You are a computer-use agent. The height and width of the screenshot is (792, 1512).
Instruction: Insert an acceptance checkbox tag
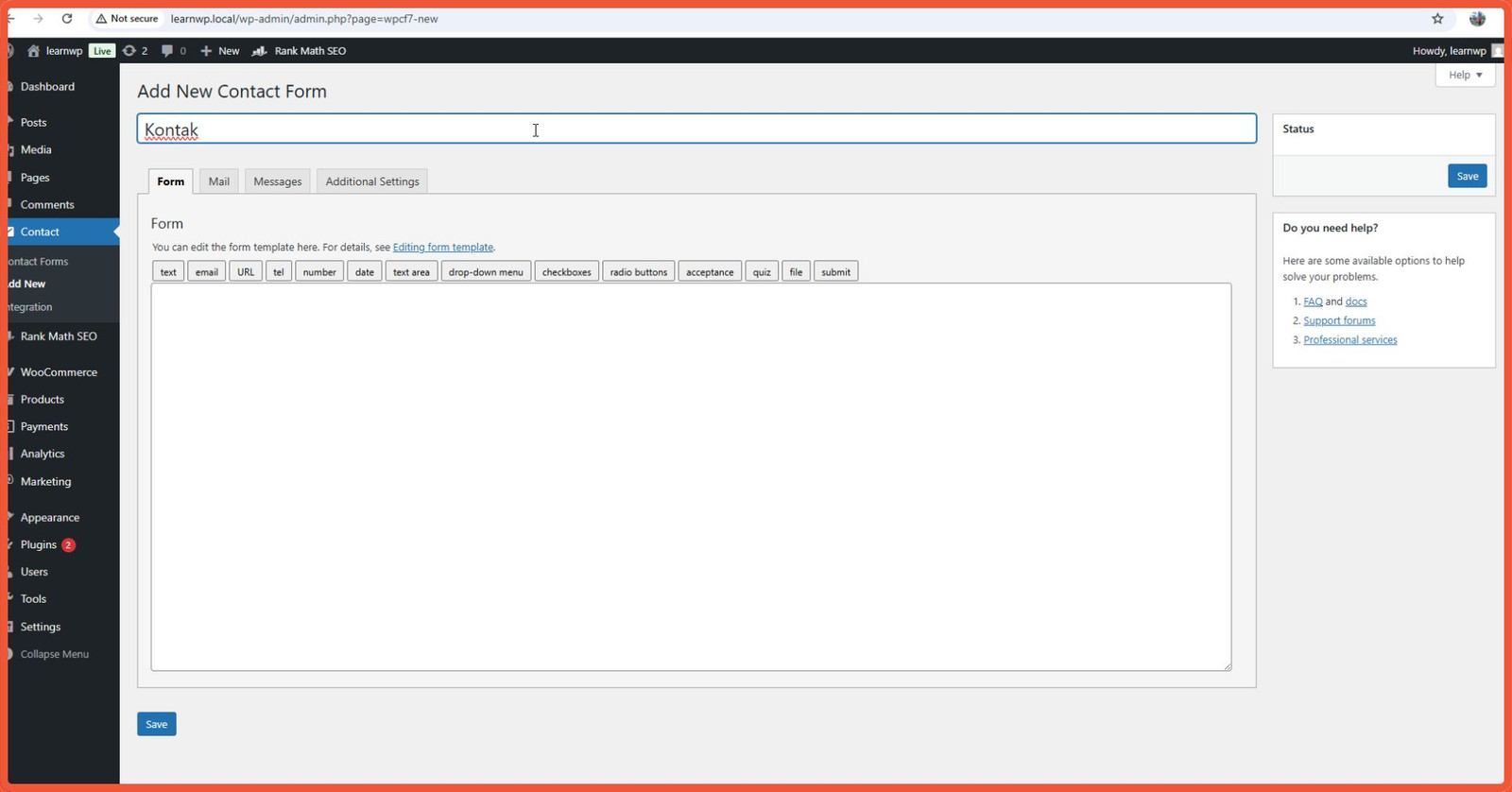coord(710,272)
